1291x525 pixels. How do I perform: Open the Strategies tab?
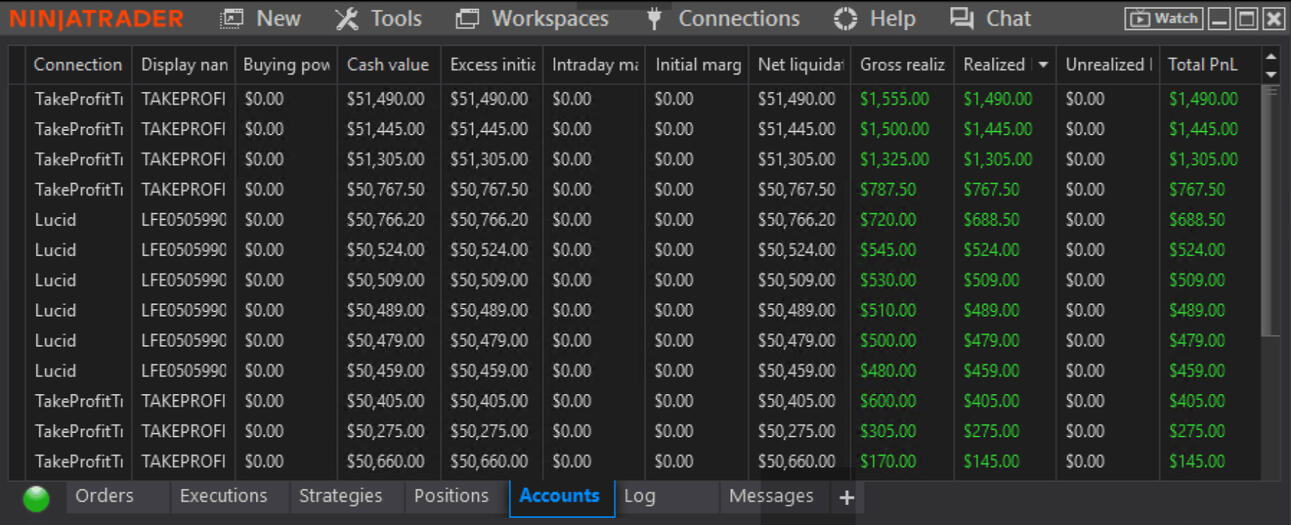340,496
